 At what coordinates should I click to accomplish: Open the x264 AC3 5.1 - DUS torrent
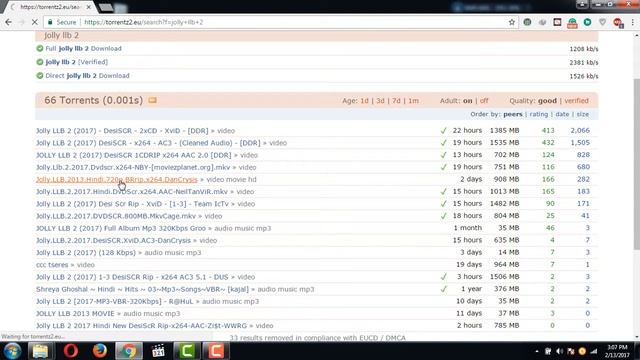[132, 277]
